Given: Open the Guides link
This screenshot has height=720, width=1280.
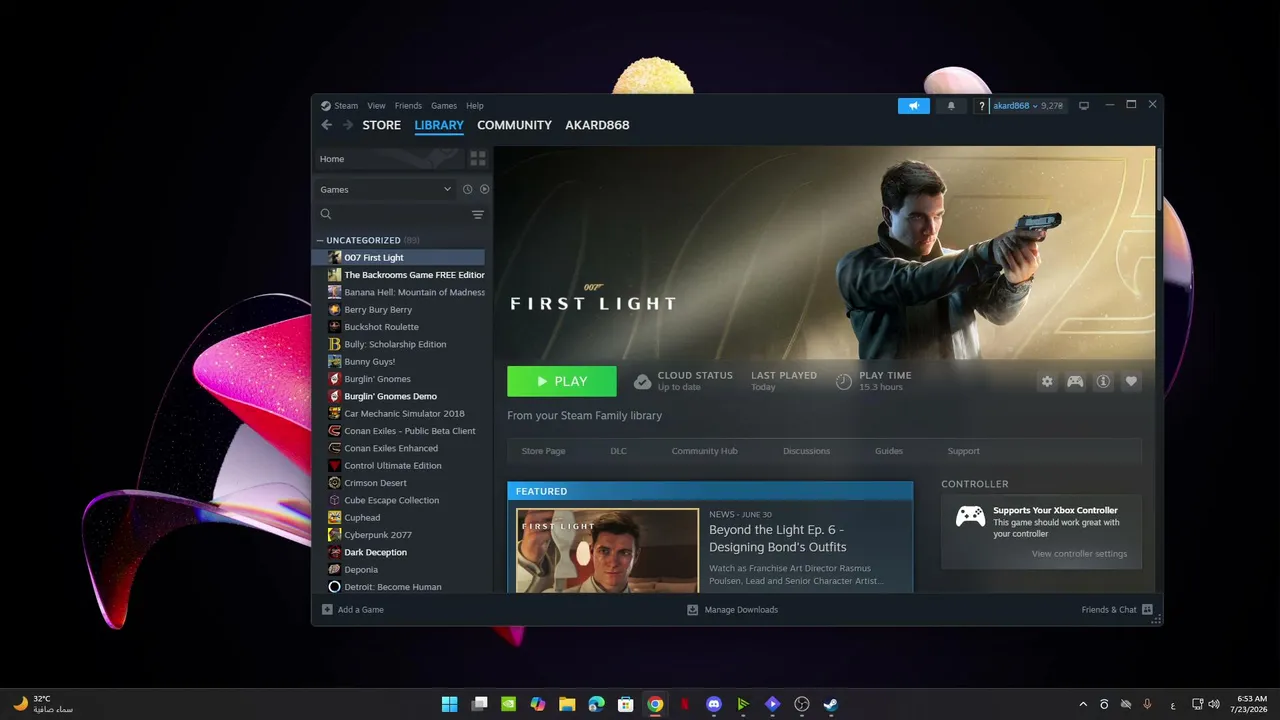Looking at the screenshot, I should pos(889,451).
